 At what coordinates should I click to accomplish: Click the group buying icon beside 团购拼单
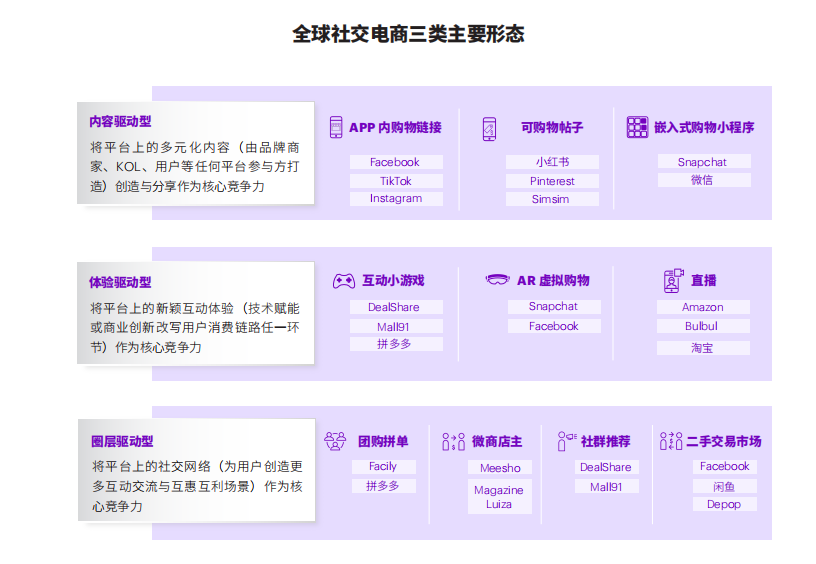(x=336, y=441)
